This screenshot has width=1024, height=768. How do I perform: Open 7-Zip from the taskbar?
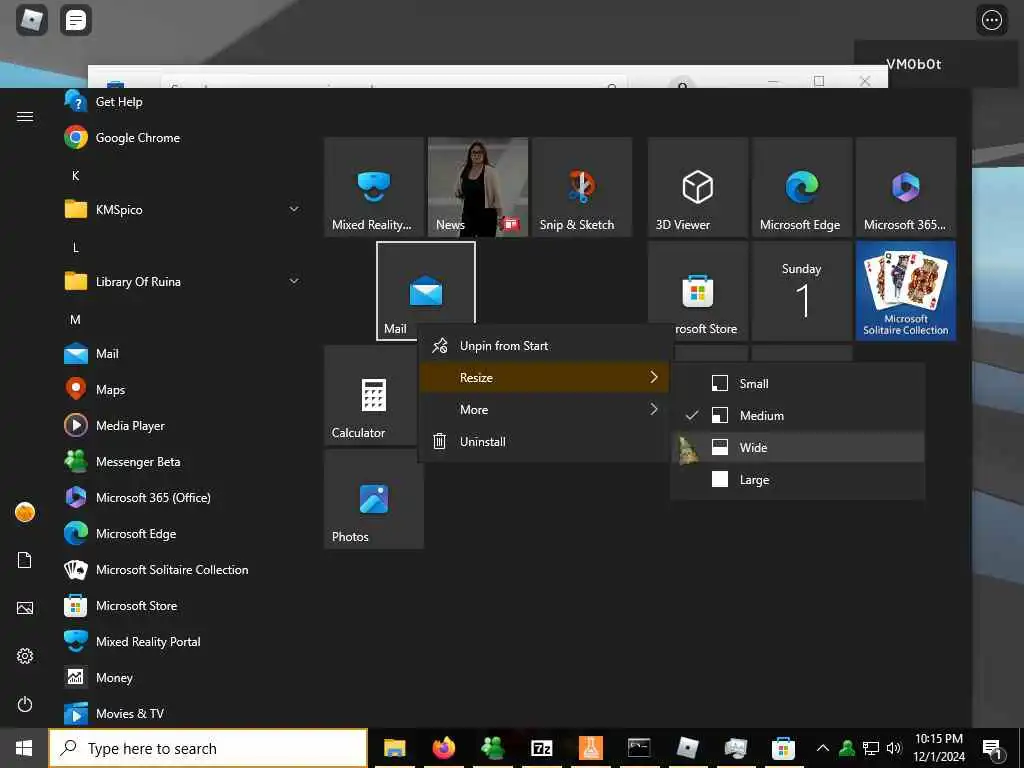tap(541, 748)
